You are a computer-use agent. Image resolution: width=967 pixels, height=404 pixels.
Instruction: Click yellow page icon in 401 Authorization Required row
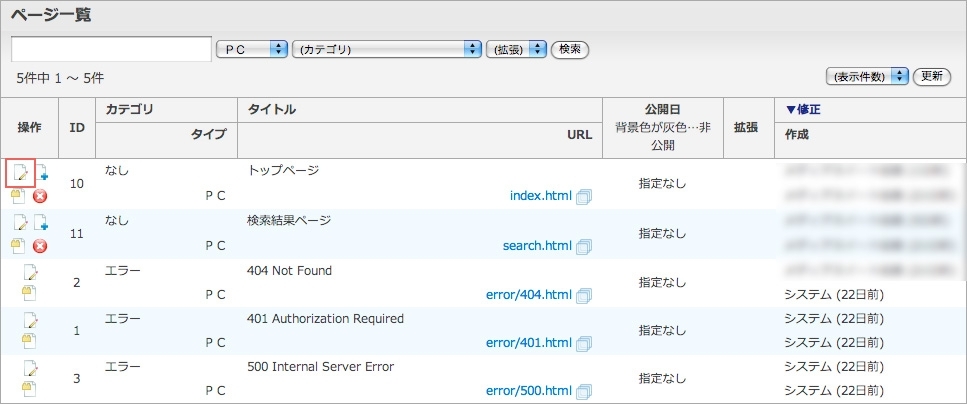tap(29, 342)
